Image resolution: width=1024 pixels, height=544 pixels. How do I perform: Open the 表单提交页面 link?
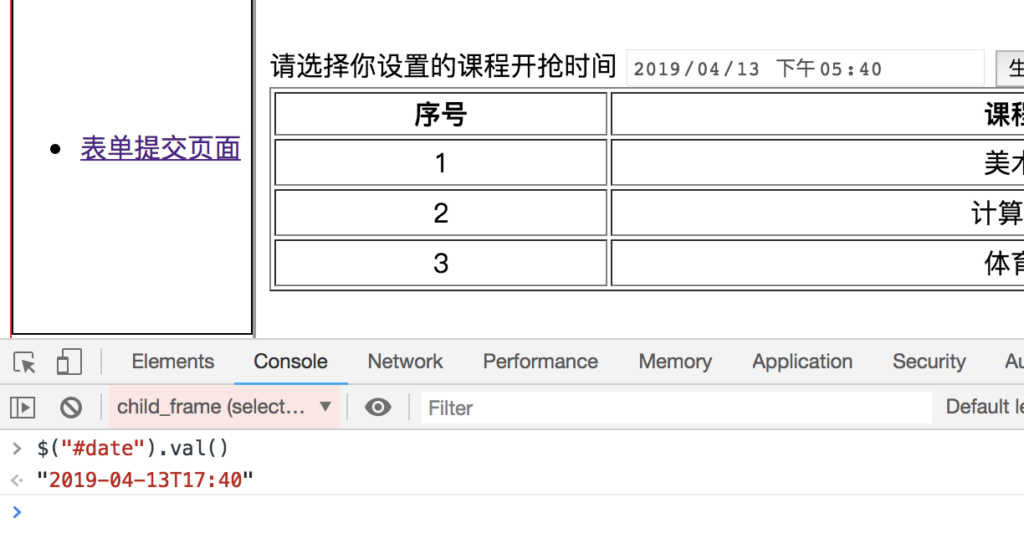pos(160,149)
